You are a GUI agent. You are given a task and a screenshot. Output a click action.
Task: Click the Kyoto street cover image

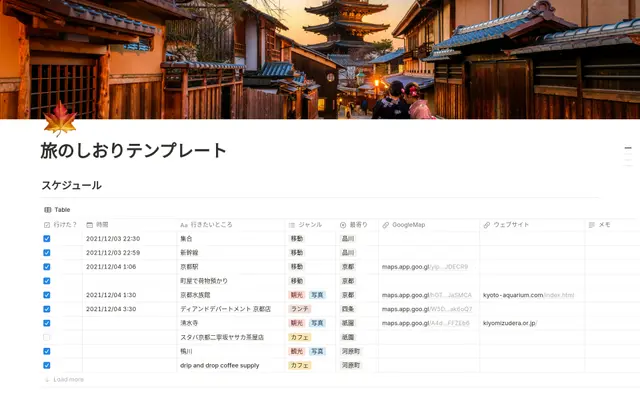[x=320, y=60]
